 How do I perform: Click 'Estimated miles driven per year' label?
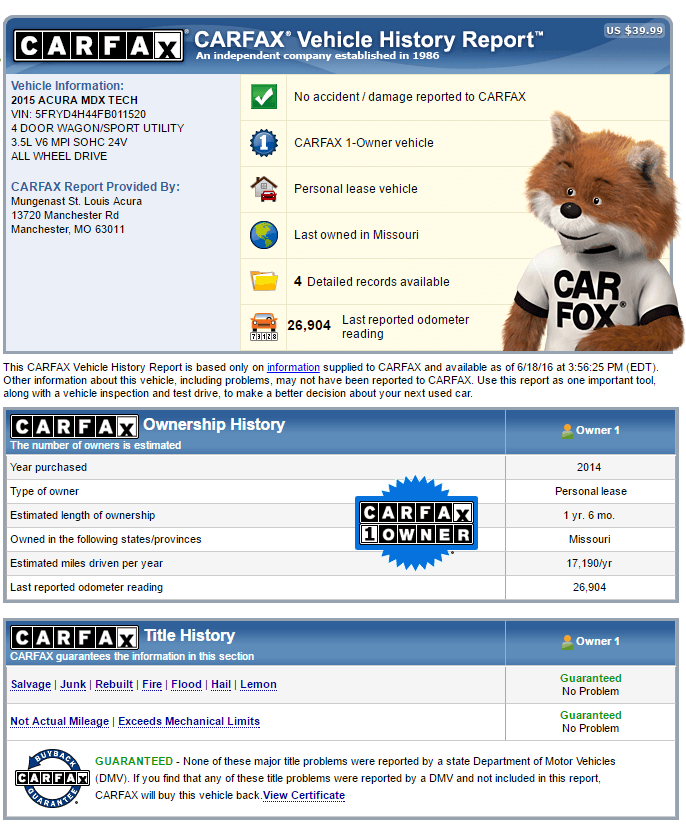click(x=86, y=563)
